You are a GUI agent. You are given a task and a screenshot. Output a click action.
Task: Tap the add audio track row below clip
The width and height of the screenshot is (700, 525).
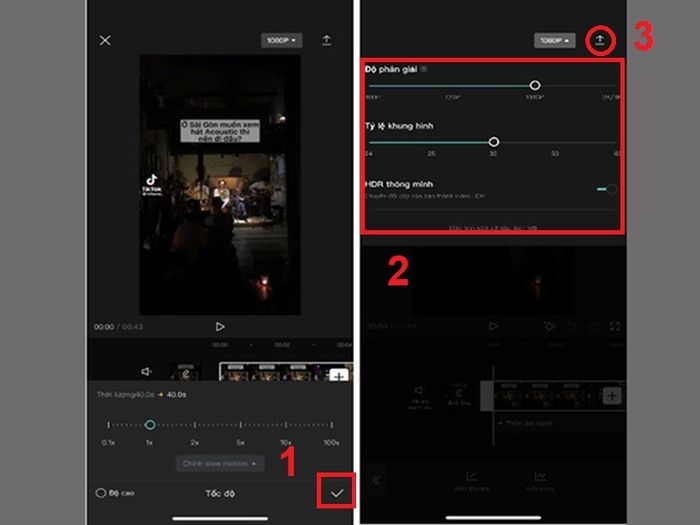(526, 423)
